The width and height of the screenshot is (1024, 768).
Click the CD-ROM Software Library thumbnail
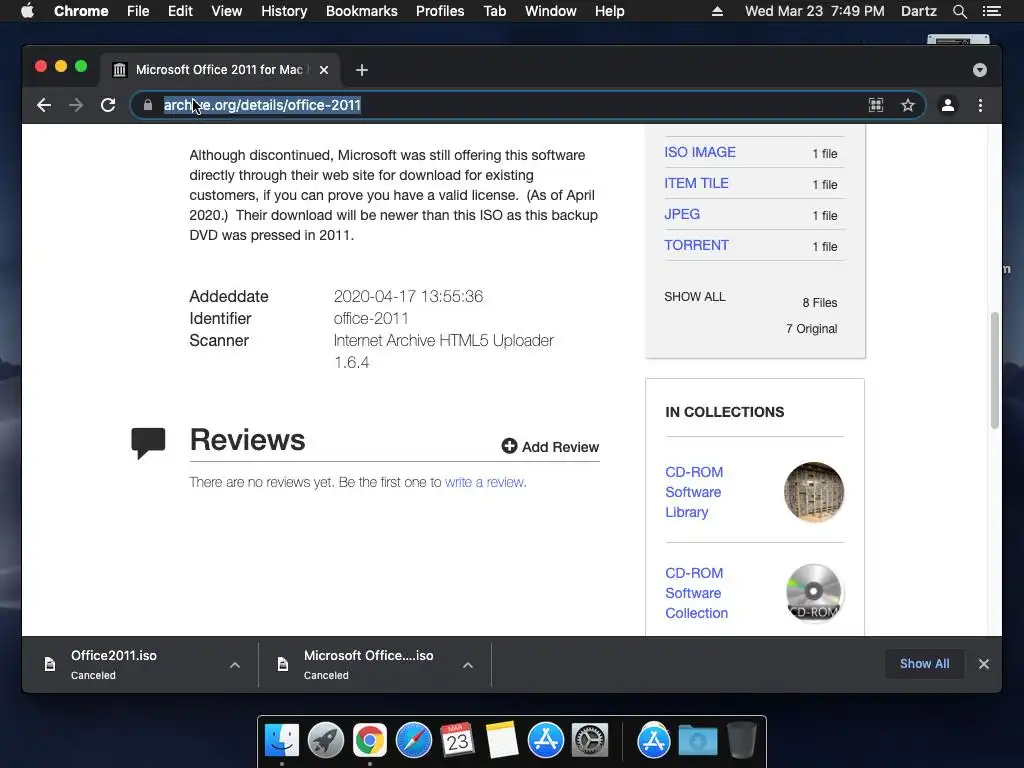click(x=814, y=492)
